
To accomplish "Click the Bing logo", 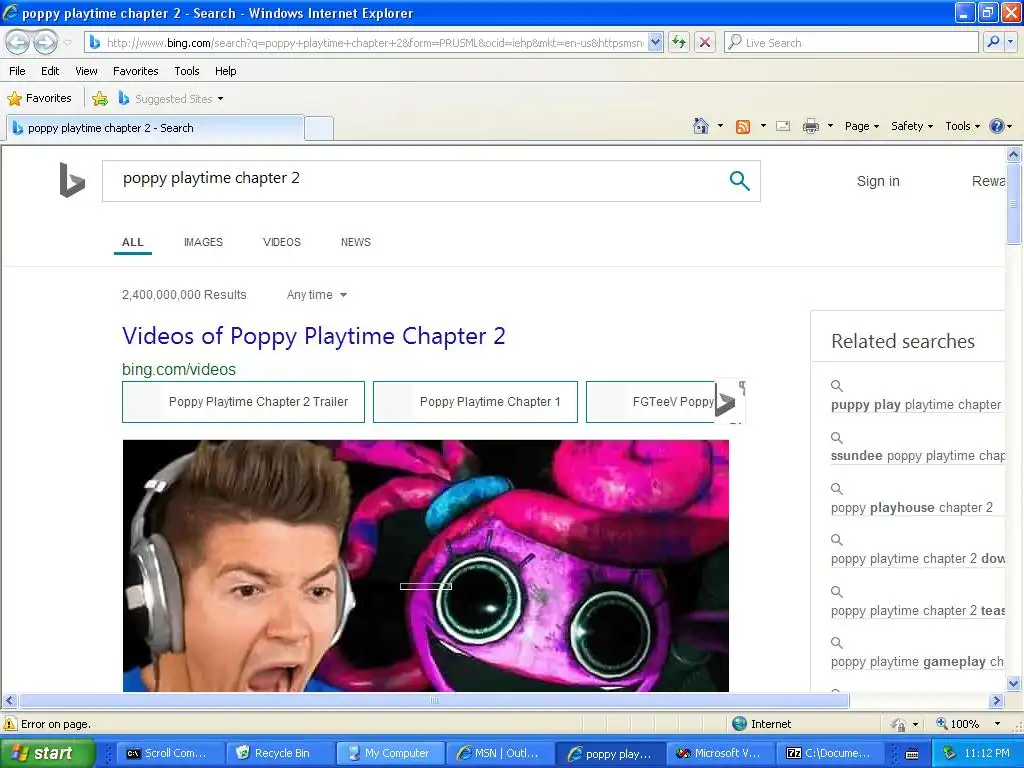I will pos(72,180).
